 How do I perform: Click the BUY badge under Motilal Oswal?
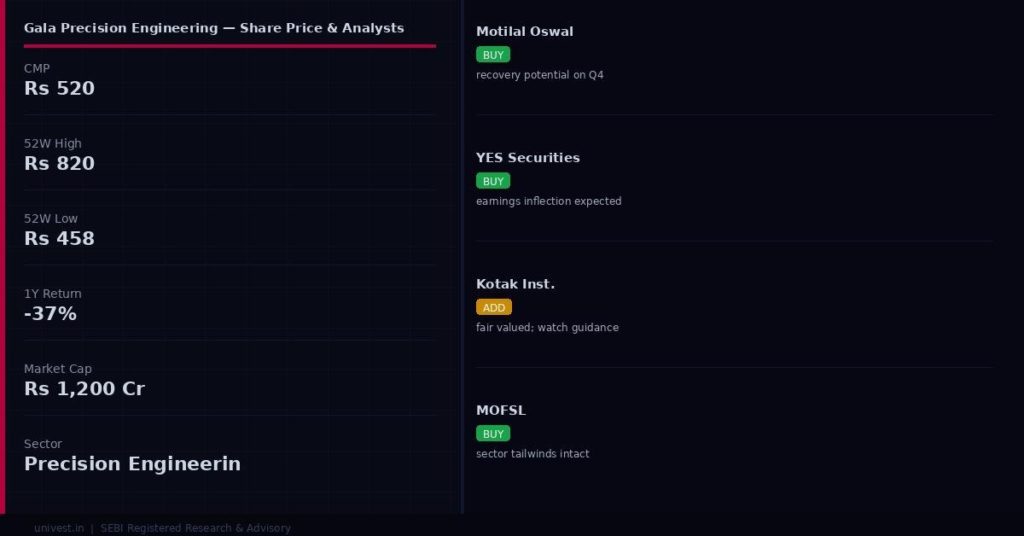coord(493,55)
